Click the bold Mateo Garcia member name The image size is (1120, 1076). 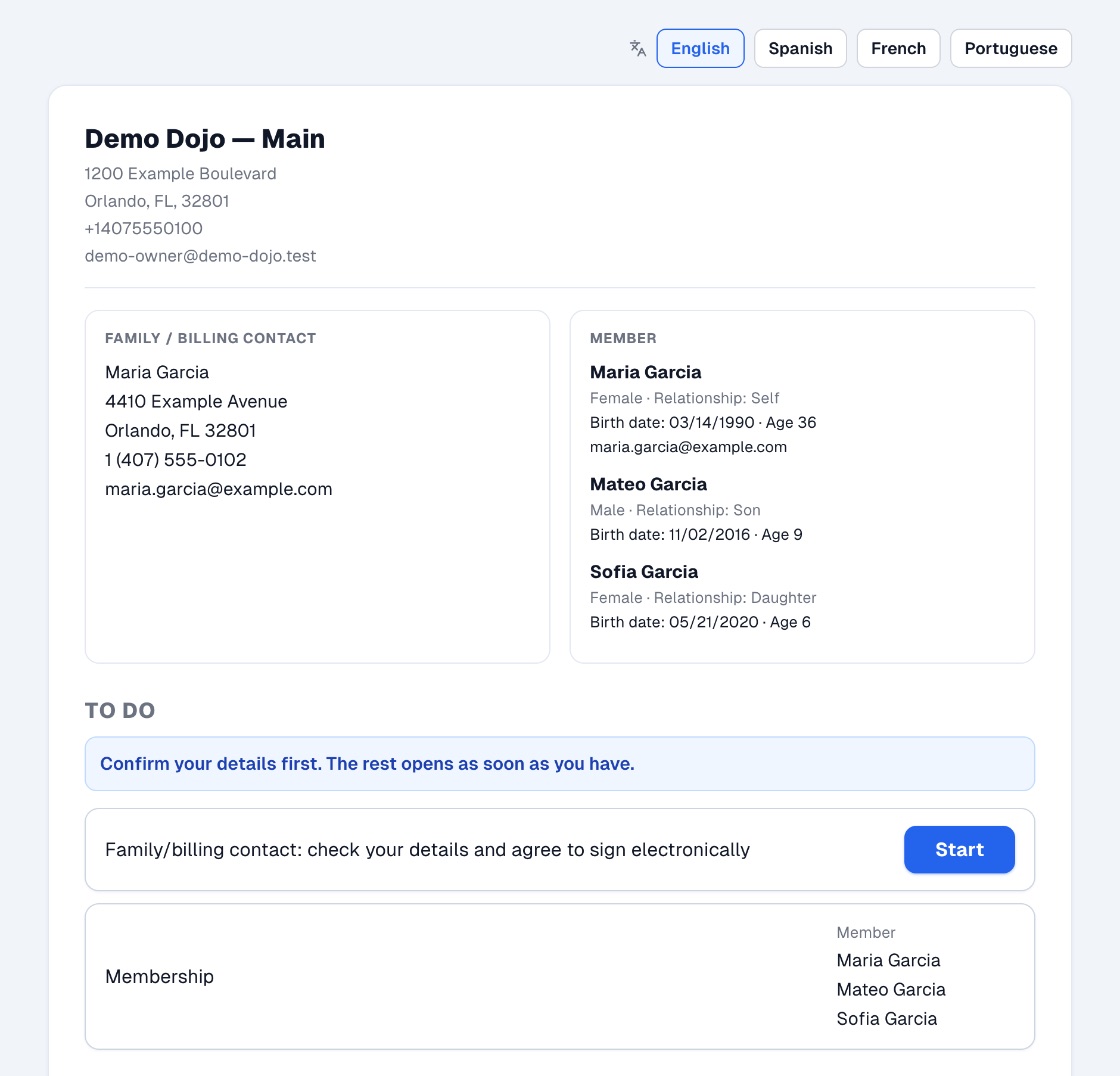coord(649,484)
